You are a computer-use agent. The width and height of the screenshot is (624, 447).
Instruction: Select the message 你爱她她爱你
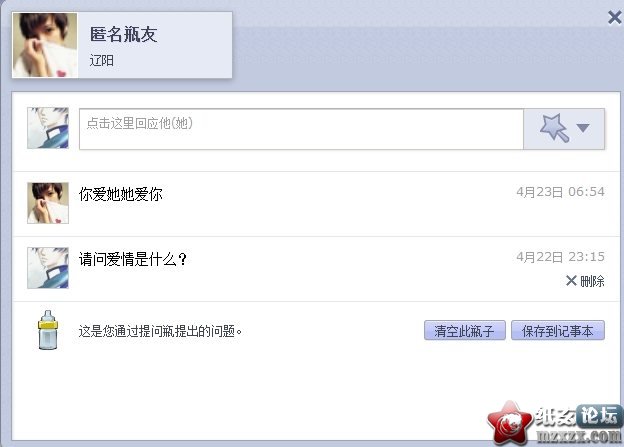pos(121,194)
